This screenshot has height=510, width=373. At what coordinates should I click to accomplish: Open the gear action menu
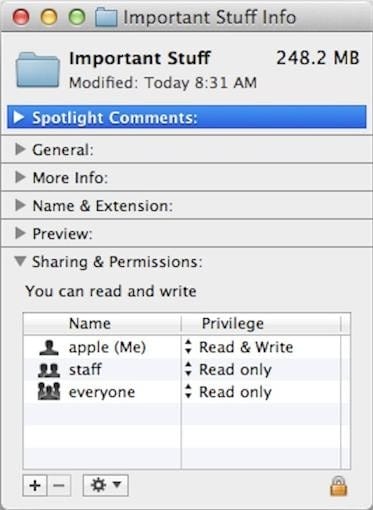(x=105, y=485)
